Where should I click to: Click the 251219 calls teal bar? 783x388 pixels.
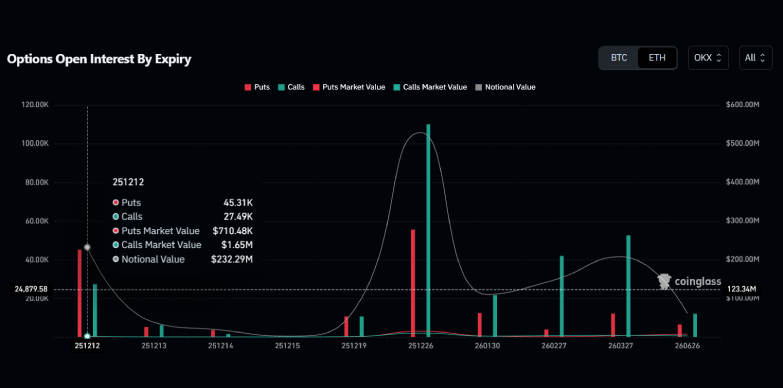[x=362, y=327]
